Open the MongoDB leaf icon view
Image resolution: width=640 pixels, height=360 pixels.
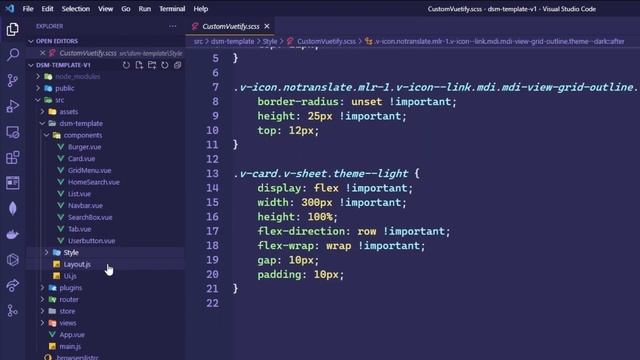pyautogui.click(x=13, y=209)
